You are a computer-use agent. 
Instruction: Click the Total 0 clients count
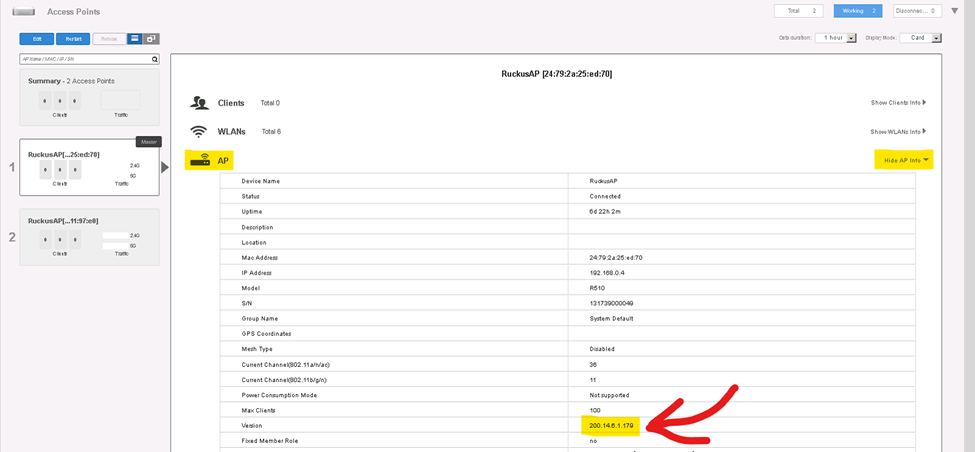(270, 103)
